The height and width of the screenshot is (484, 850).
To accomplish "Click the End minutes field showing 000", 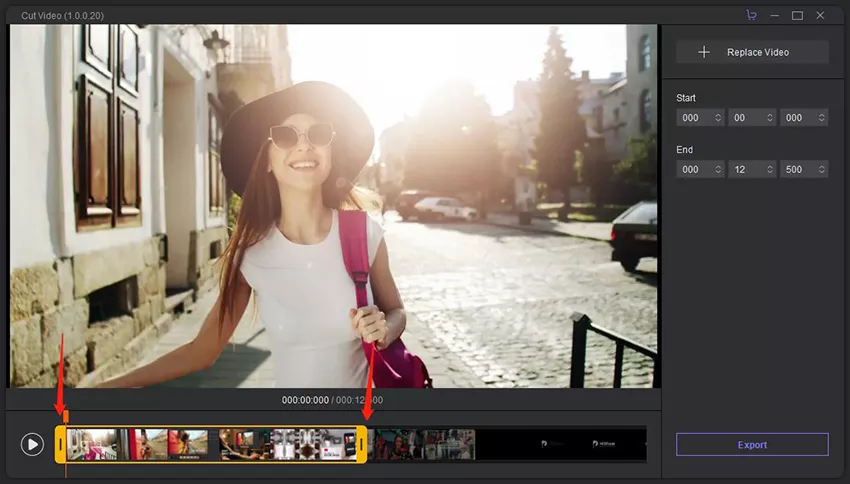I will click(x=700, y=170).
